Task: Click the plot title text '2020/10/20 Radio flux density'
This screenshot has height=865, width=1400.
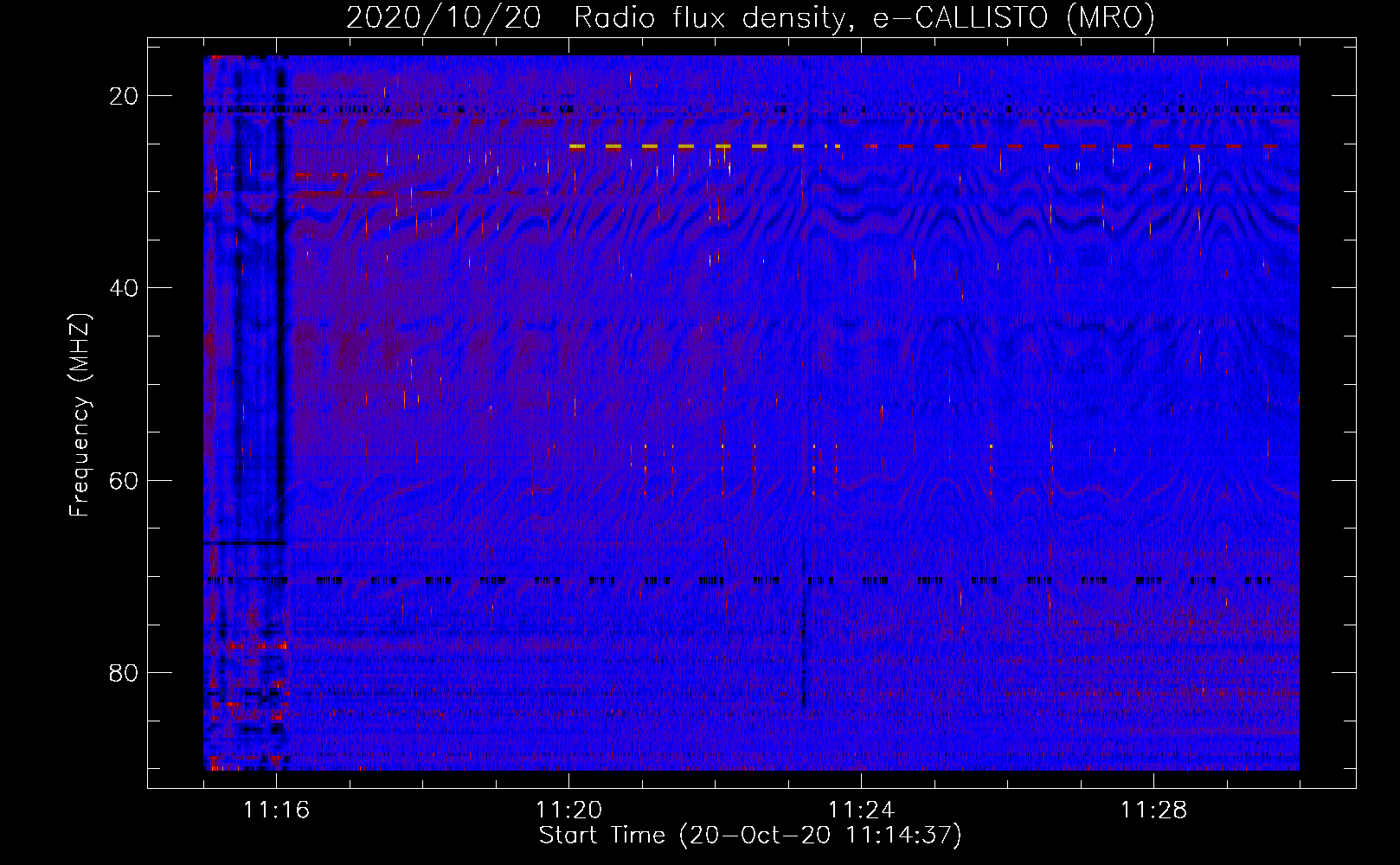Action: [596, 18]
